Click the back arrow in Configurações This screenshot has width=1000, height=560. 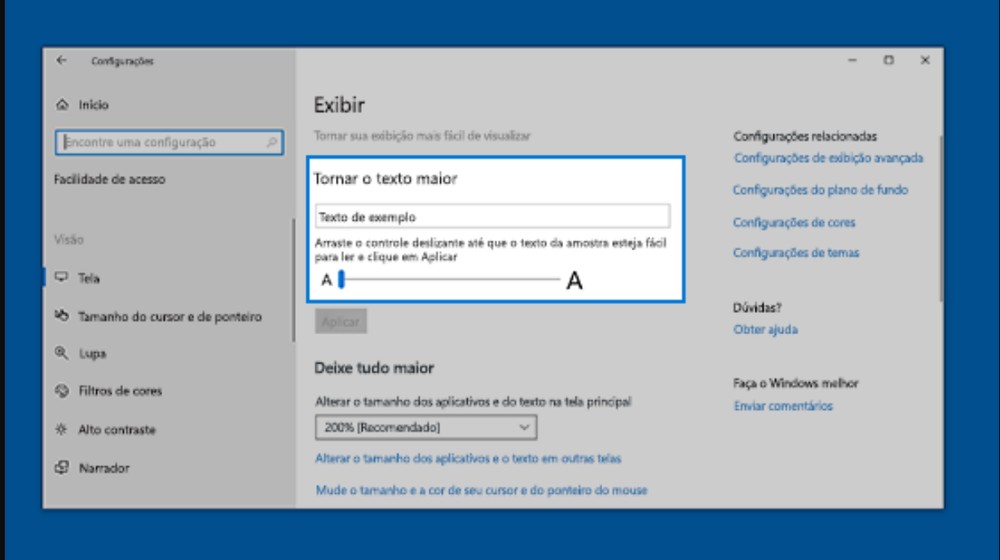61,61
